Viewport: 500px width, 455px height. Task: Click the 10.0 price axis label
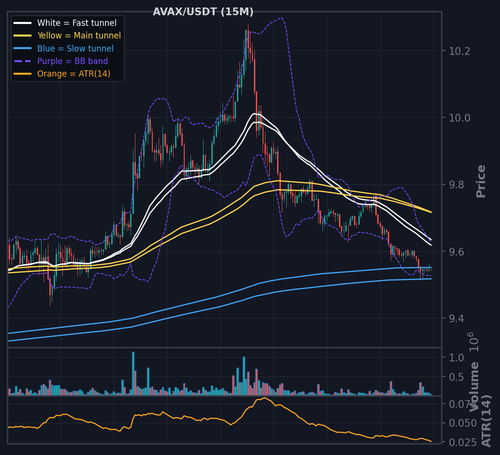point(460,118)
